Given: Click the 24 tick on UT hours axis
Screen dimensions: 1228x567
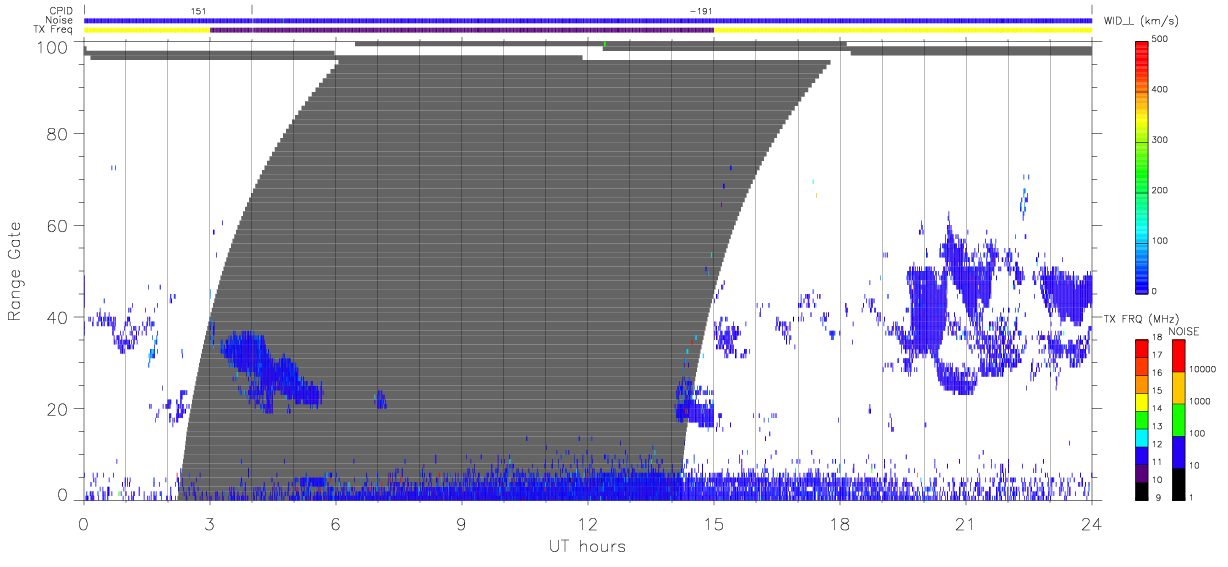Looking at the screenshot, I should click(x=1091, y=523).
